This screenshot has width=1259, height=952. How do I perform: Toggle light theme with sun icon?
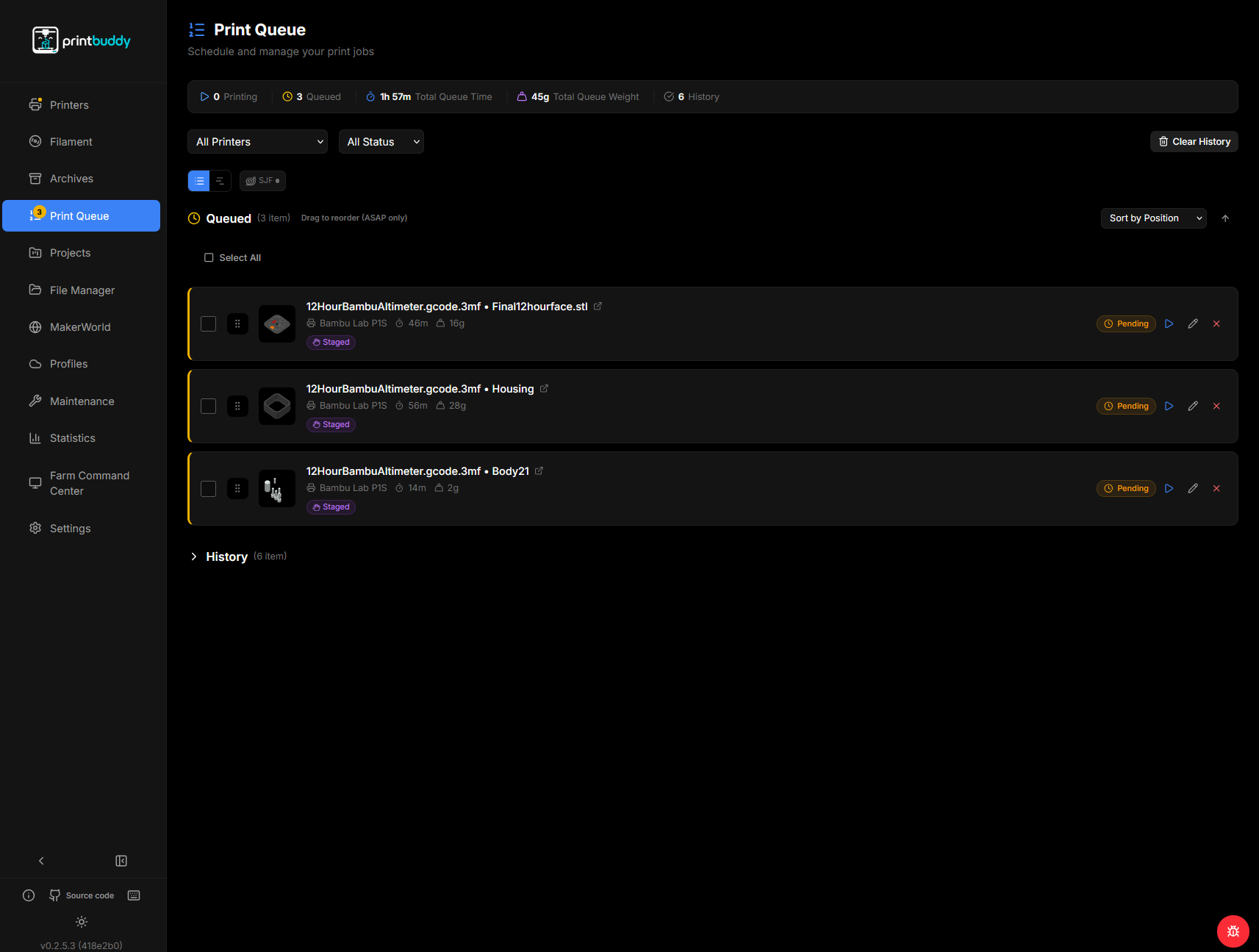click(82, 922)
